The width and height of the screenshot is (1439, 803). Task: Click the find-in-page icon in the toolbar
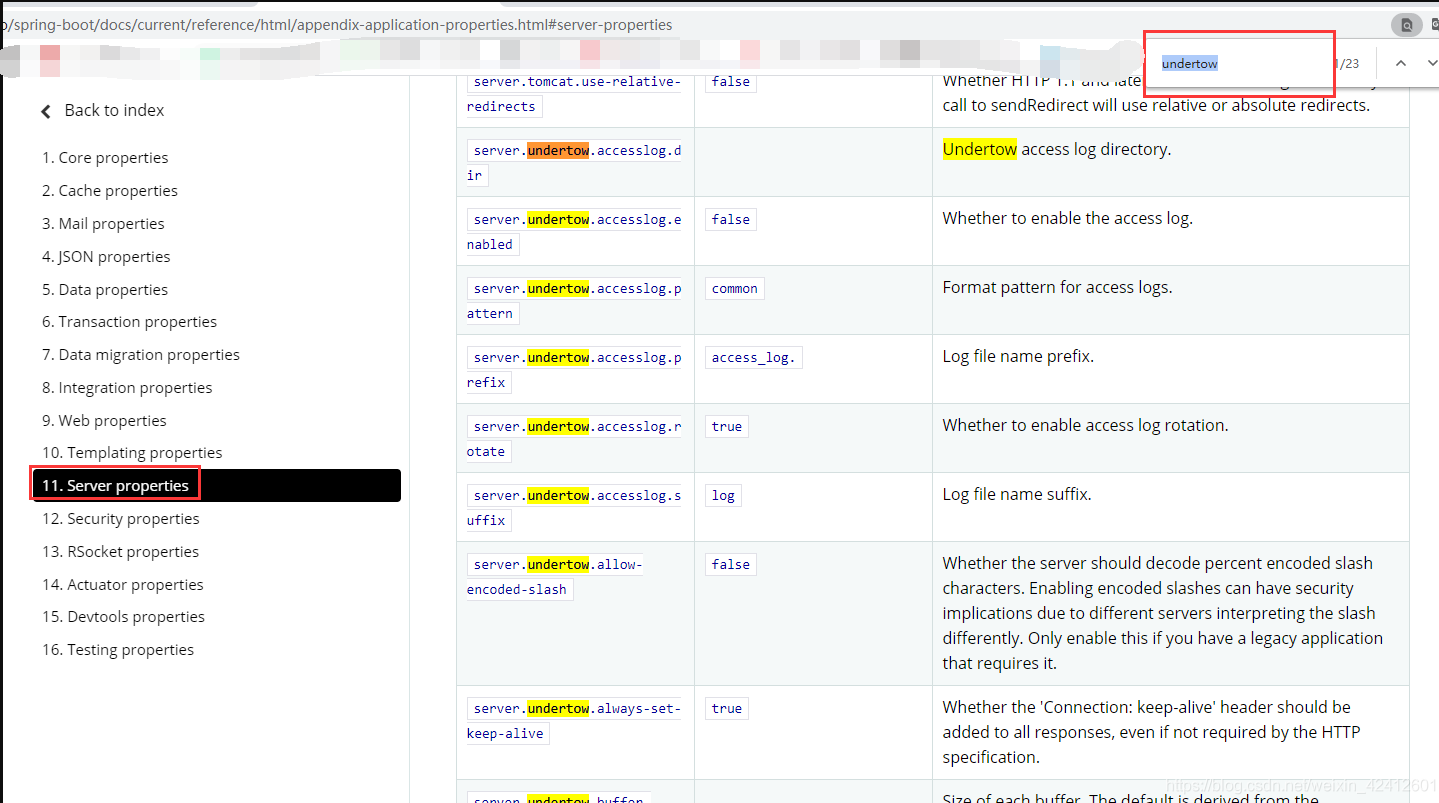1409,24
